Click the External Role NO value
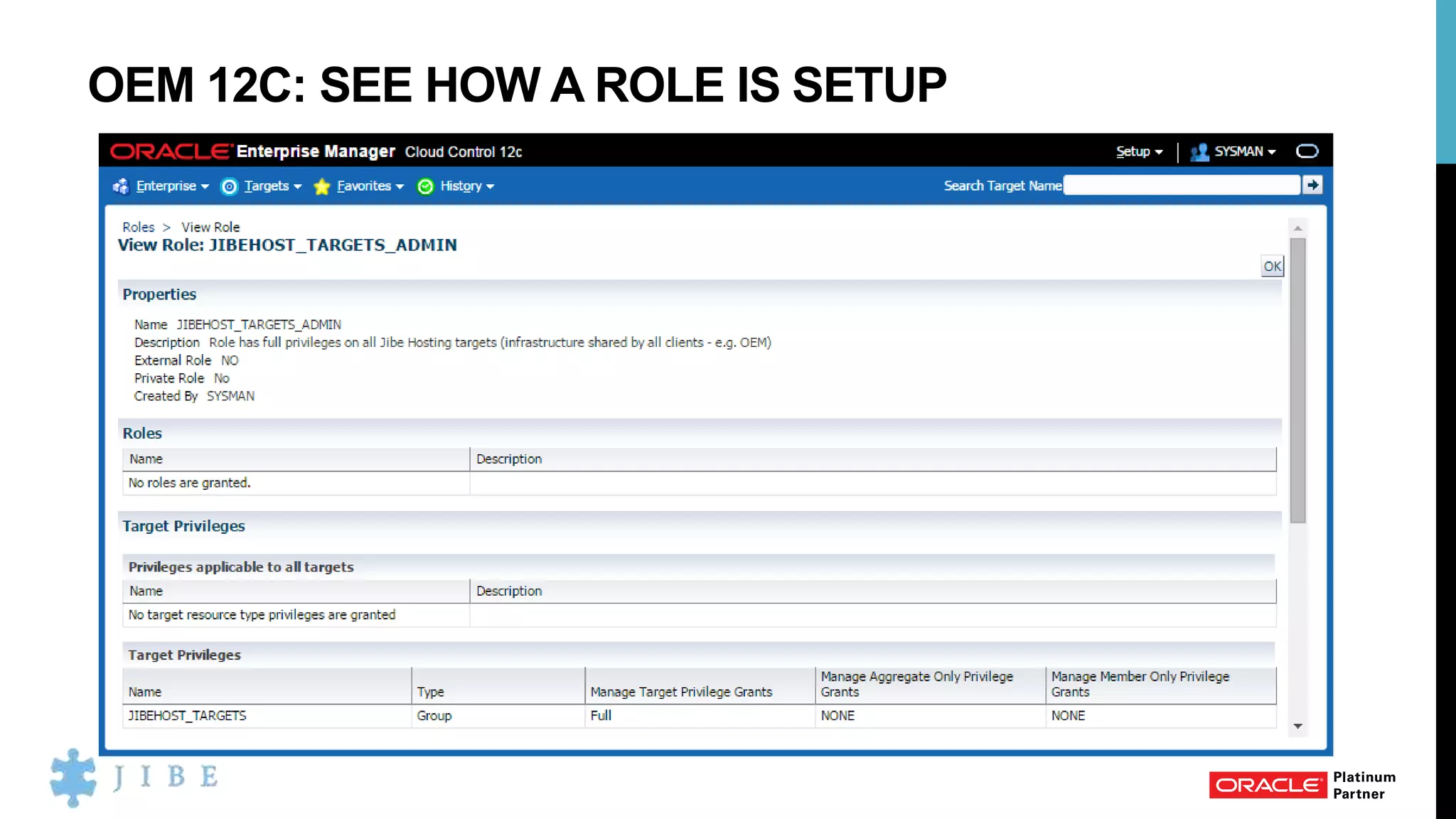Viewport: 1456px width, 819px height. click(x=230, y=360)
